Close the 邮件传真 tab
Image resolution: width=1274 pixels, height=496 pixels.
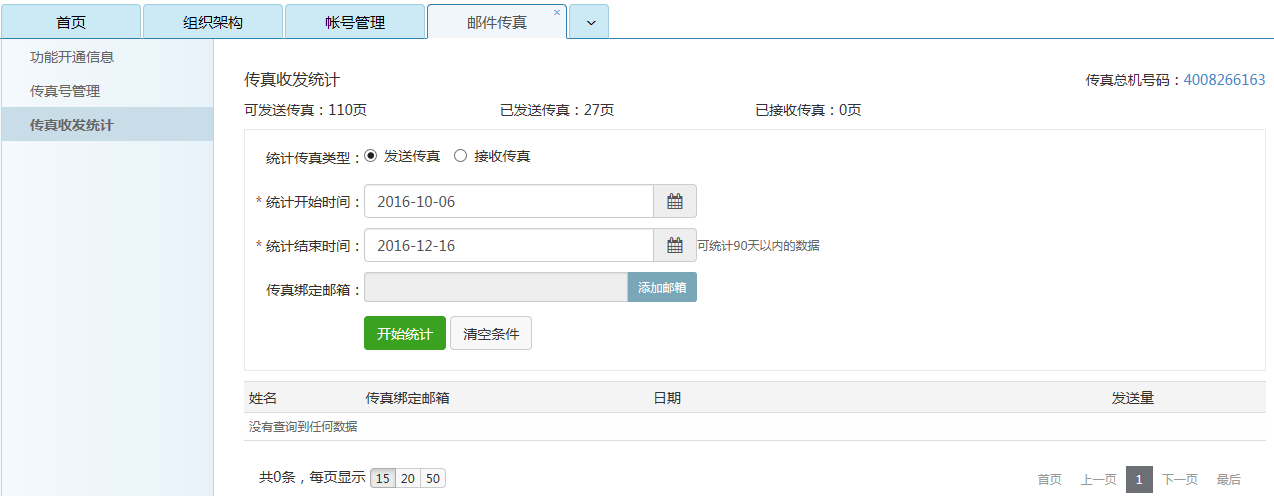(557, 13)
